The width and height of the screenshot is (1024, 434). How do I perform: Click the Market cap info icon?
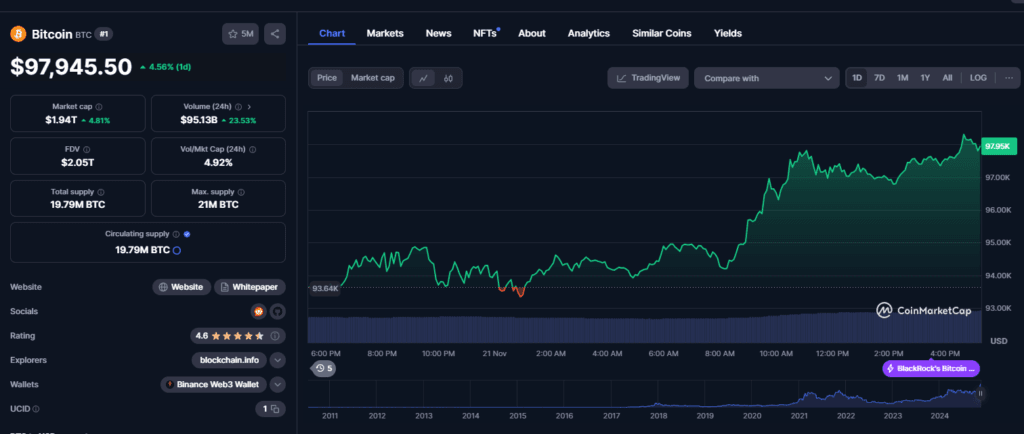99,106
